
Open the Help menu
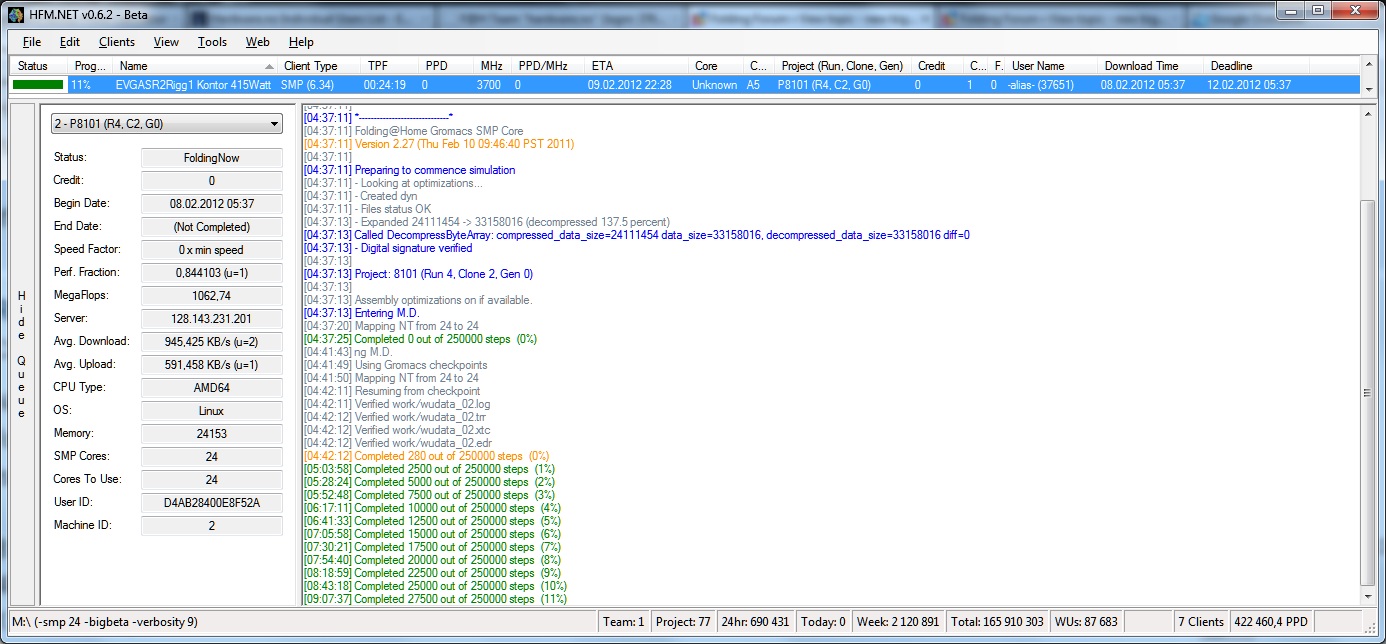(301, 42)
